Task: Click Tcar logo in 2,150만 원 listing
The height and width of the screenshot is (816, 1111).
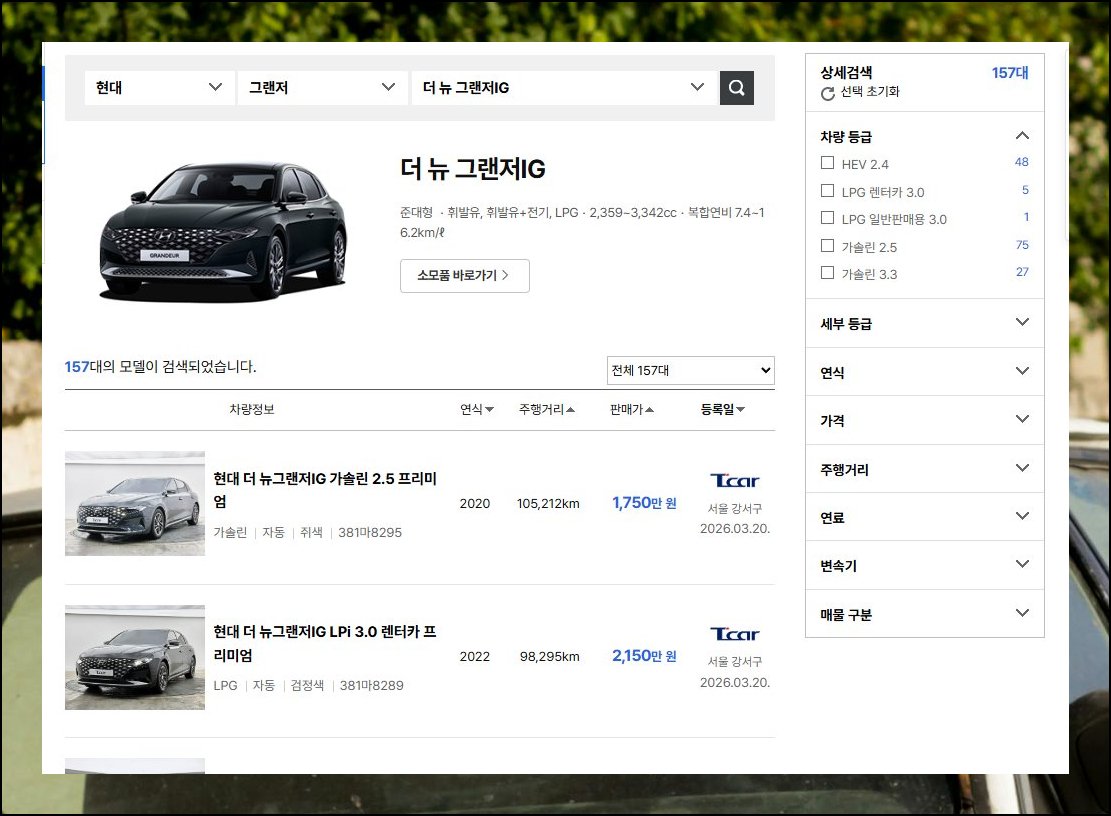Action: 735,634
